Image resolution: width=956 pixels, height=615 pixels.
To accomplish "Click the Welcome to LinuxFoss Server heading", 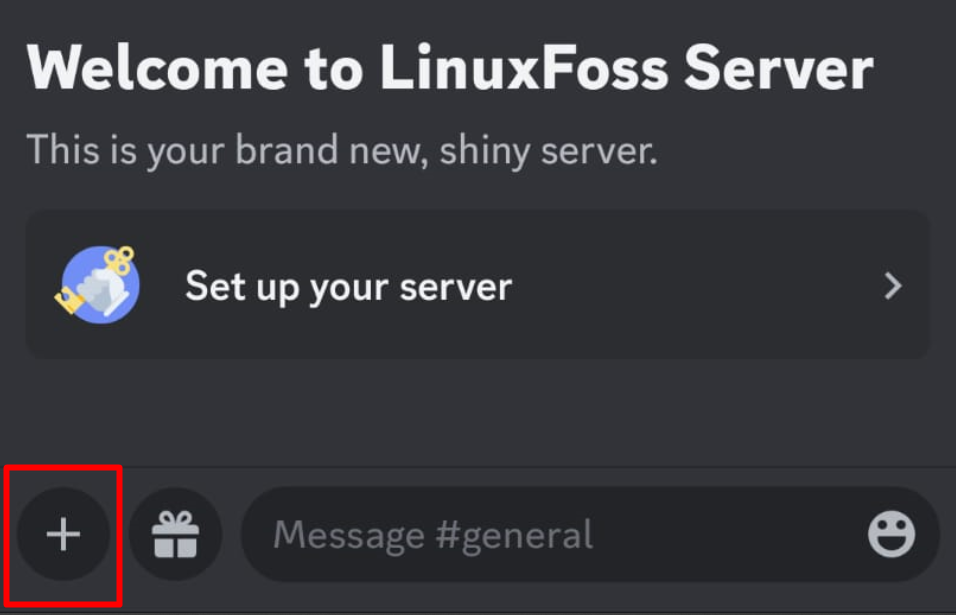I will click(x=450, y=68).
